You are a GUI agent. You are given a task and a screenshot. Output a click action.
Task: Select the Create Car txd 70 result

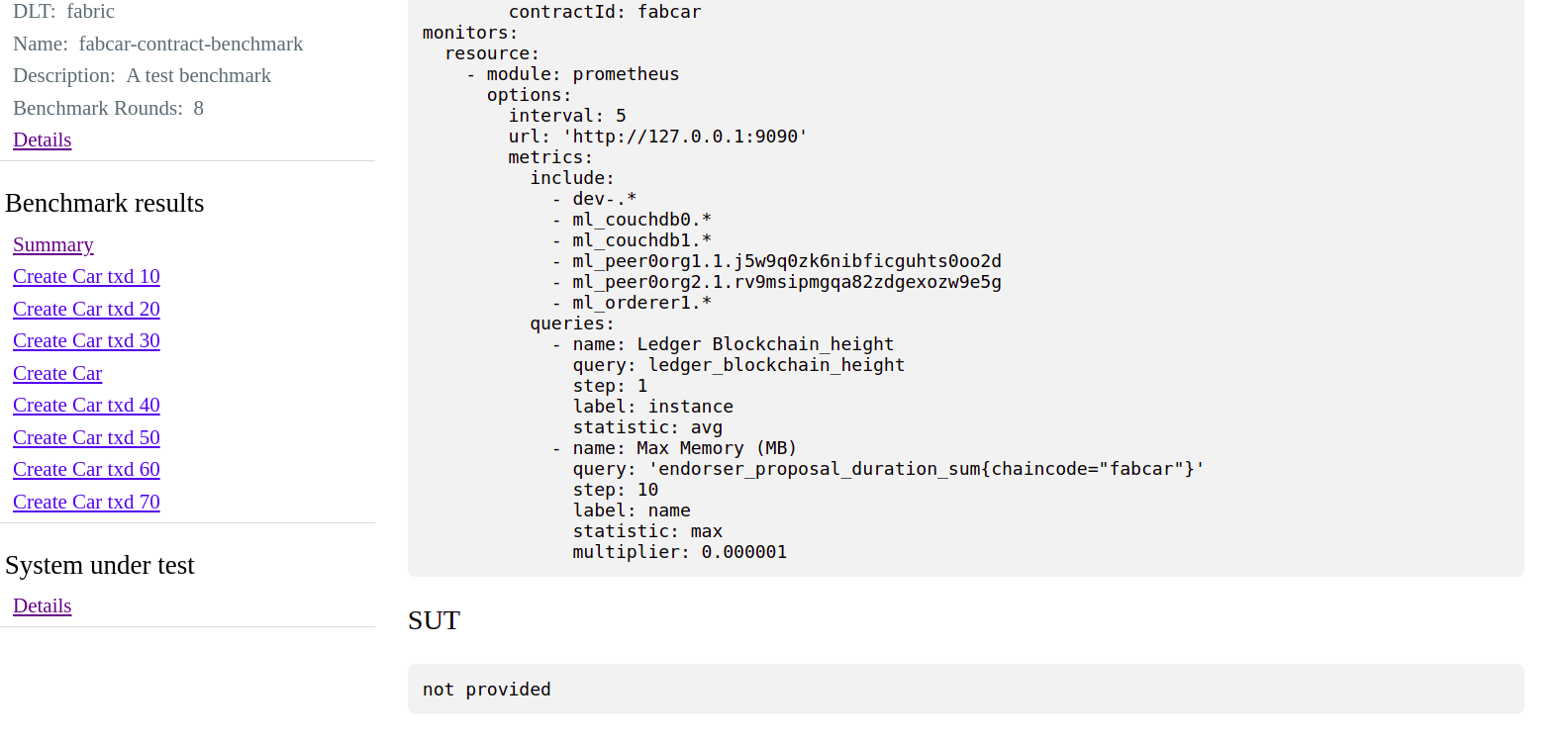pyautogui.click(x=86, y=502)
